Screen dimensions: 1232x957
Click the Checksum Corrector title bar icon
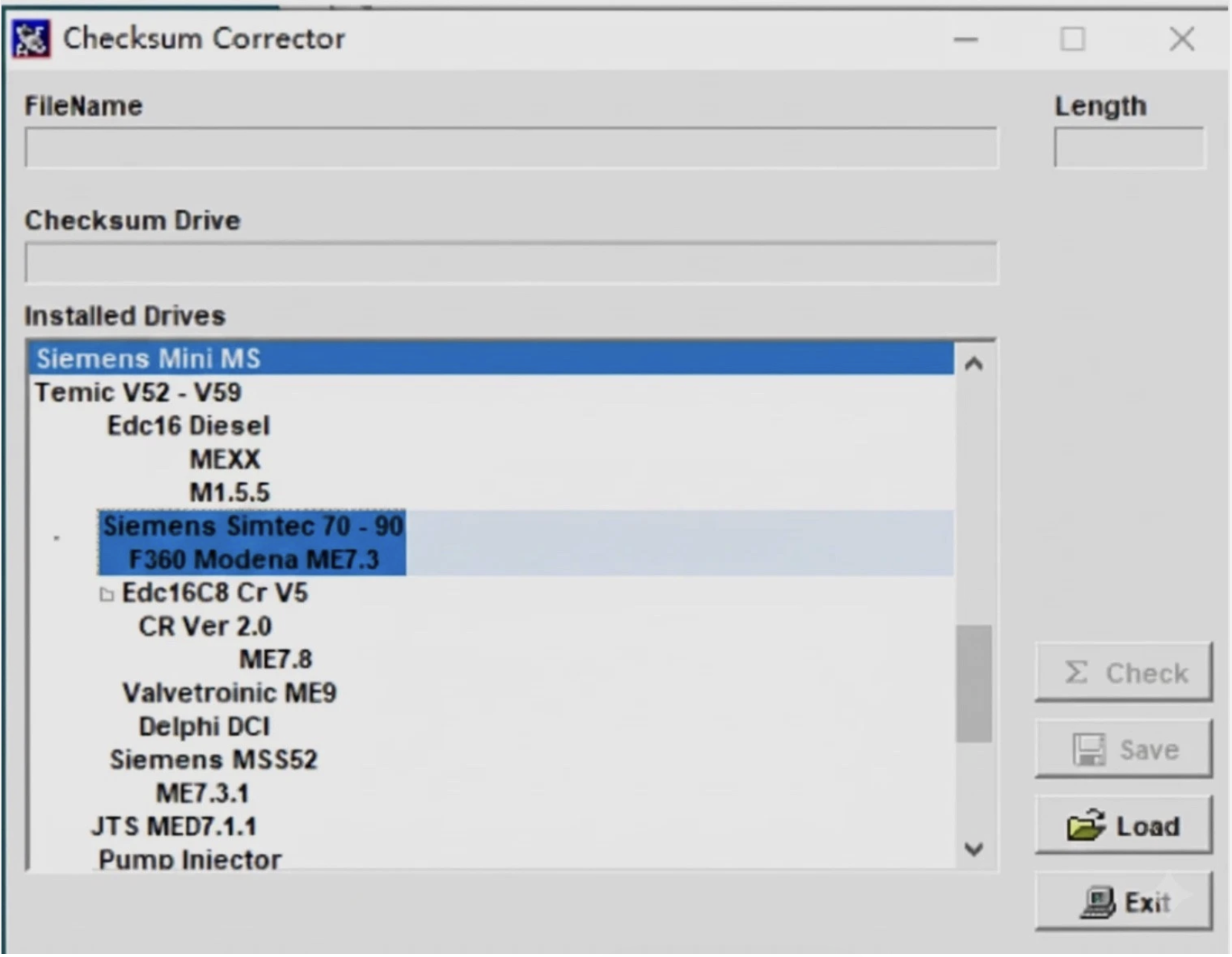[30, 38]
